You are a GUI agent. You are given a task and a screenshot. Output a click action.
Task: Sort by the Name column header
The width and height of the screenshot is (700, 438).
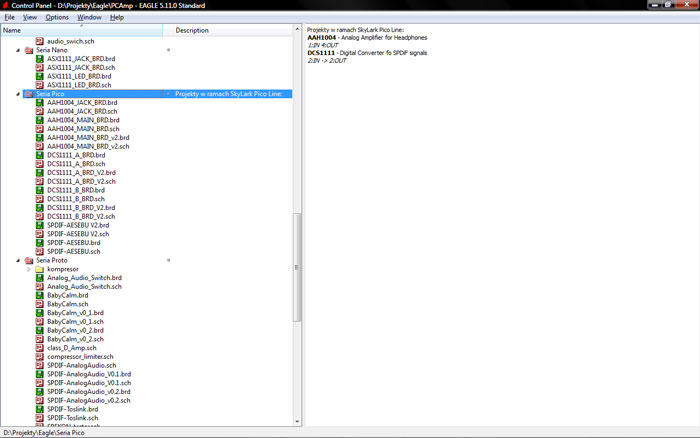[80, 30]
